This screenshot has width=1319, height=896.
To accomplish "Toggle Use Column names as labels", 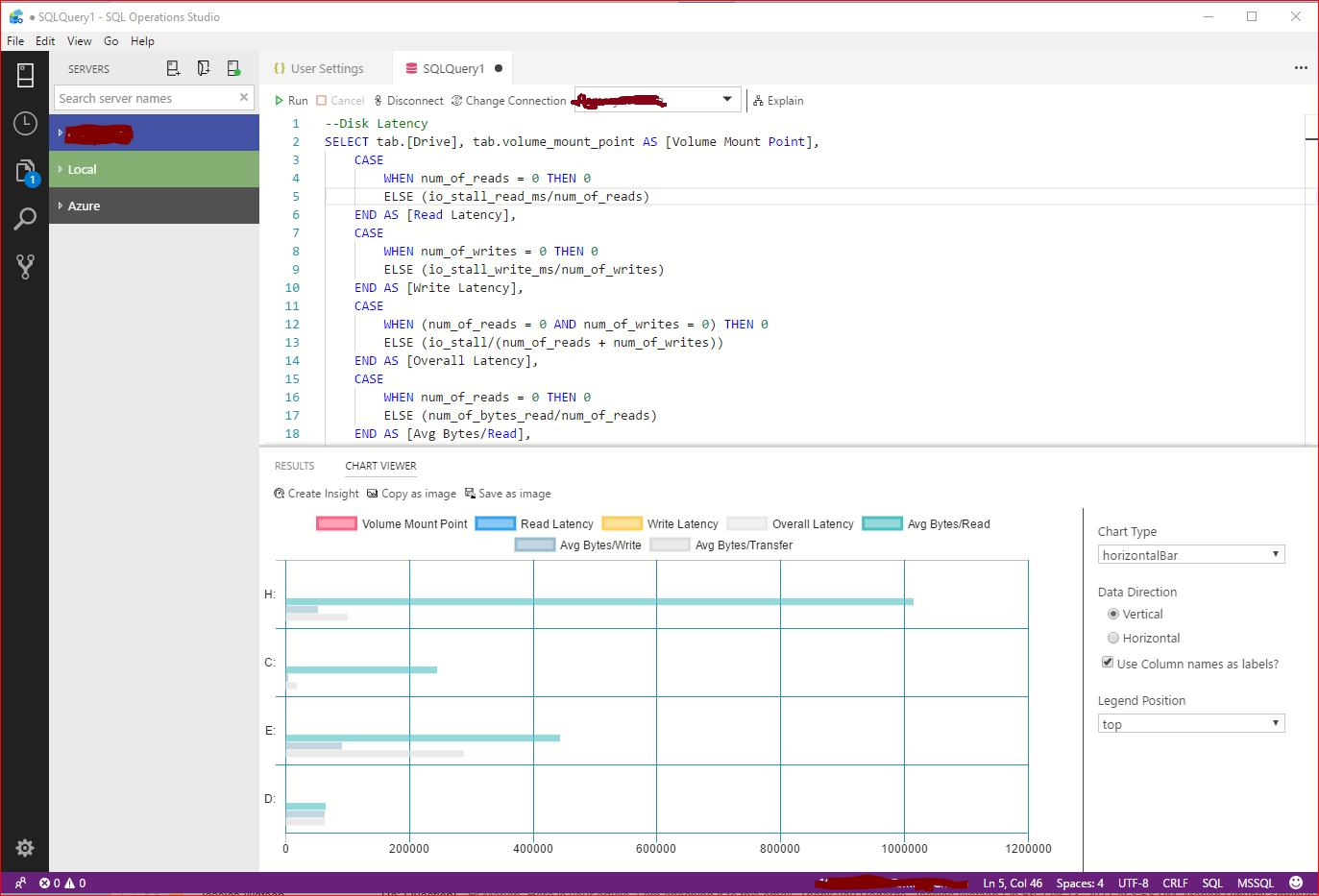I will click(1108, 663).
